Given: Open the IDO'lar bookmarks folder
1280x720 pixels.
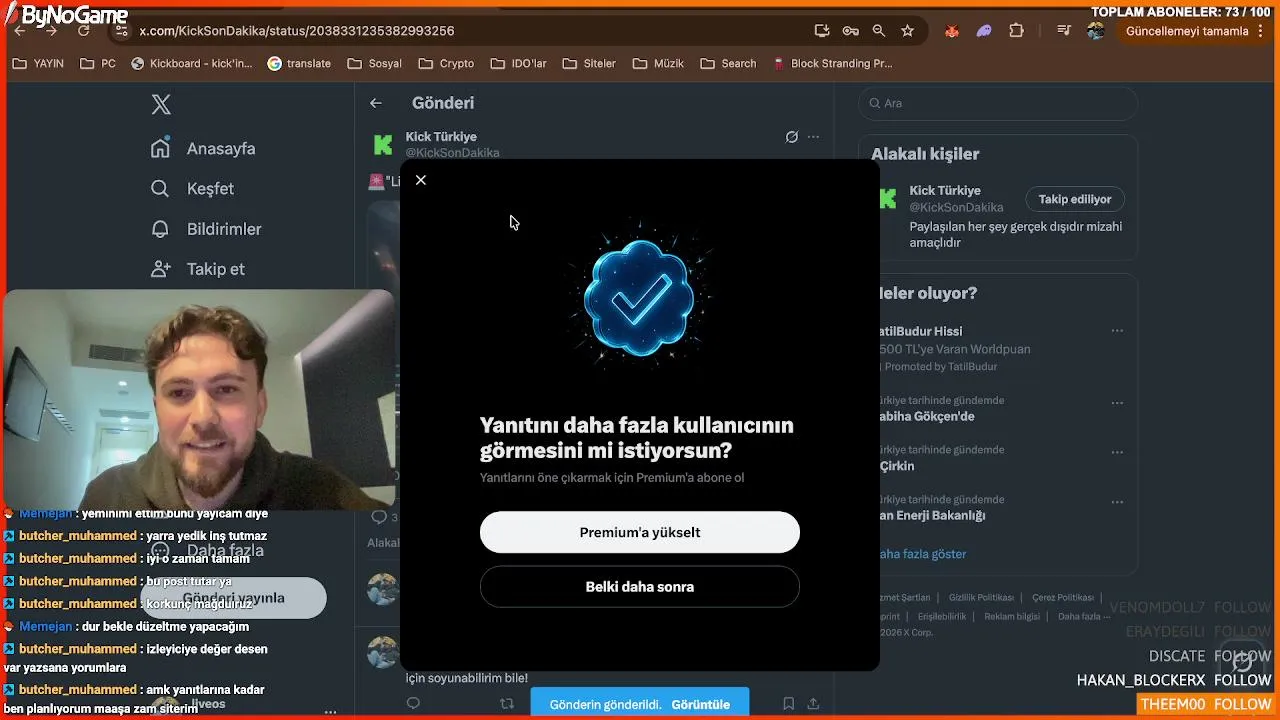Looking at the screenshot, I should [x=519, y=63].
